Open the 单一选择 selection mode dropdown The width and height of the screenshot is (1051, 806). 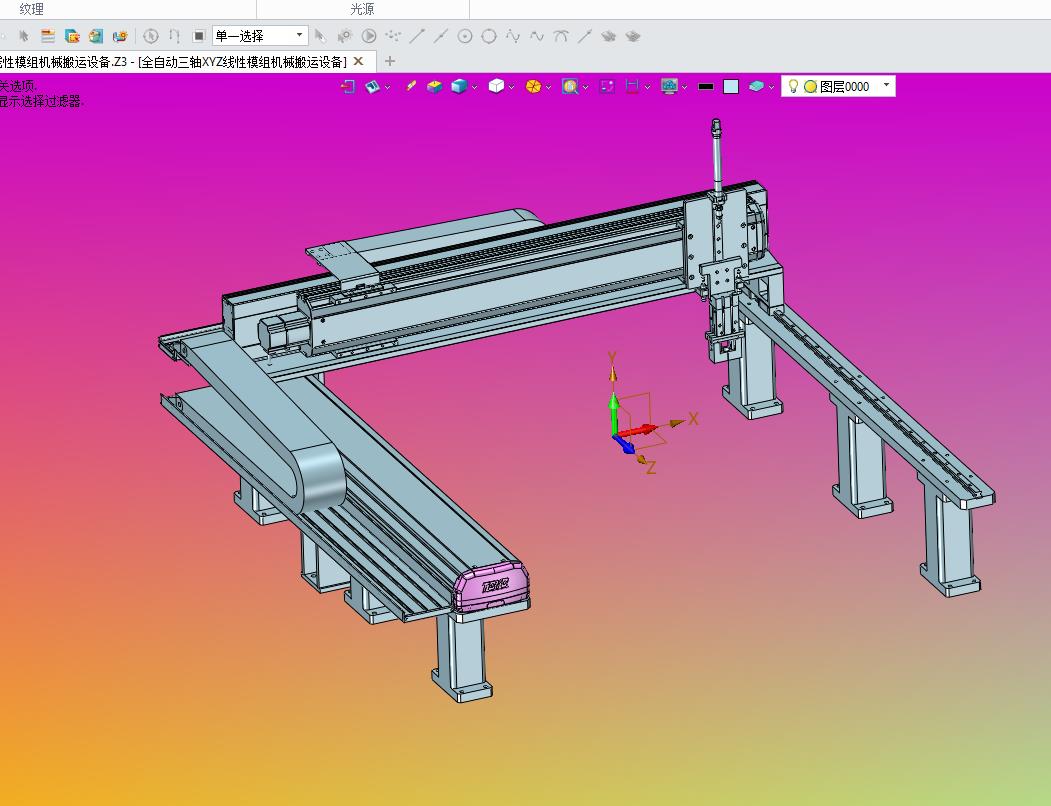tap(260, 36)
